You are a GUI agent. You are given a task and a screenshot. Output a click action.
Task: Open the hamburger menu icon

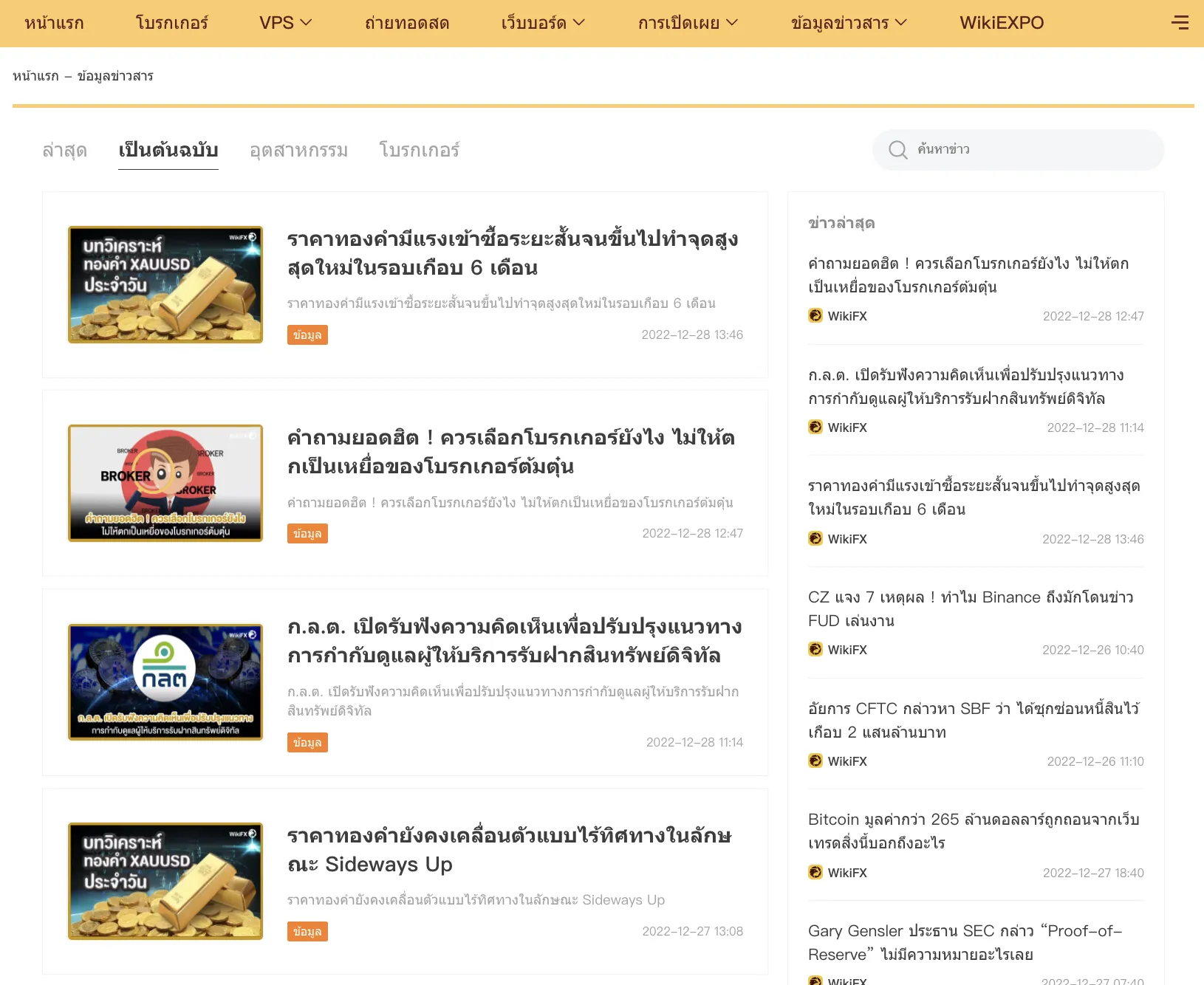point(1180,23)
